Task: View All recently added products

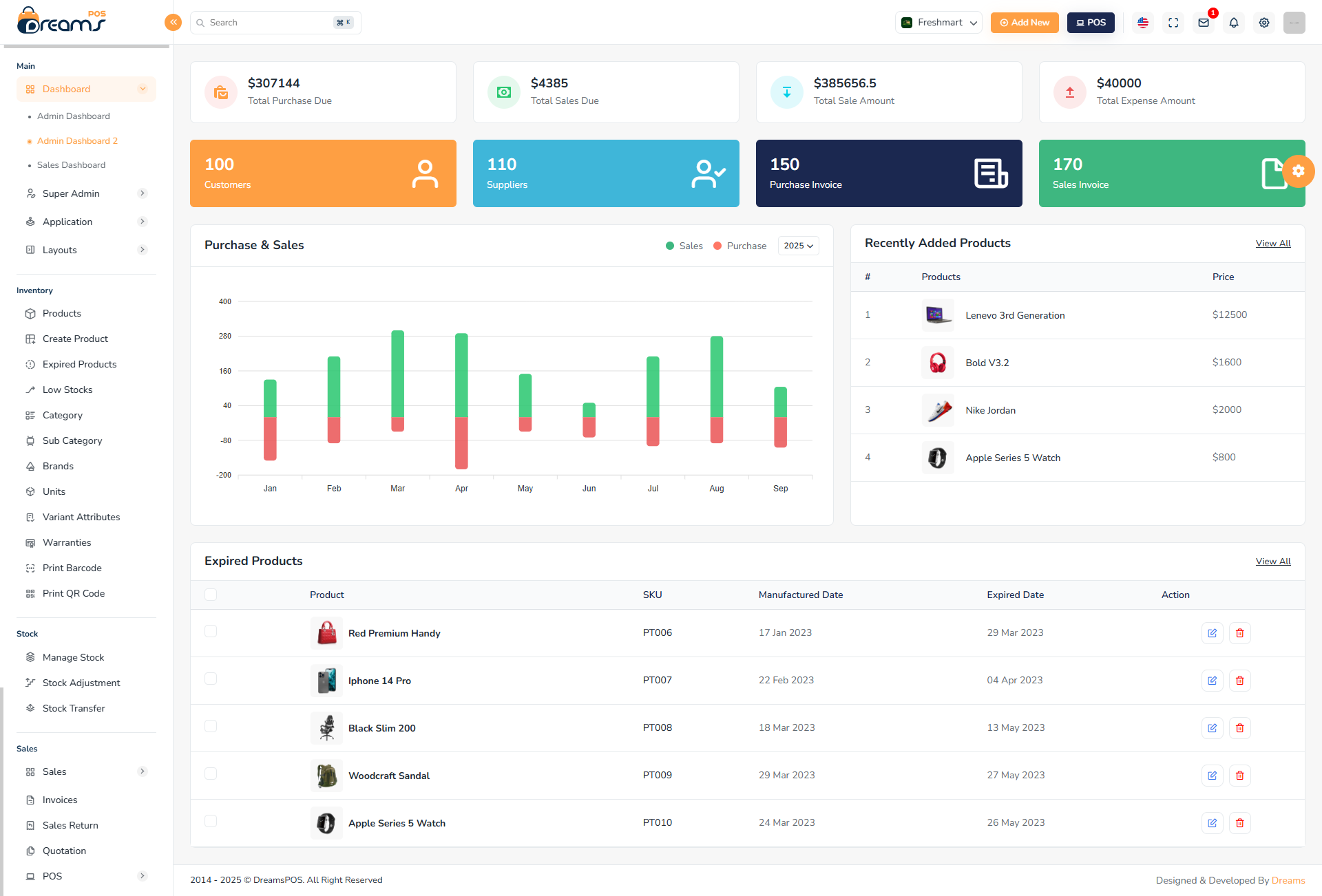Action: pos(1272,243)
